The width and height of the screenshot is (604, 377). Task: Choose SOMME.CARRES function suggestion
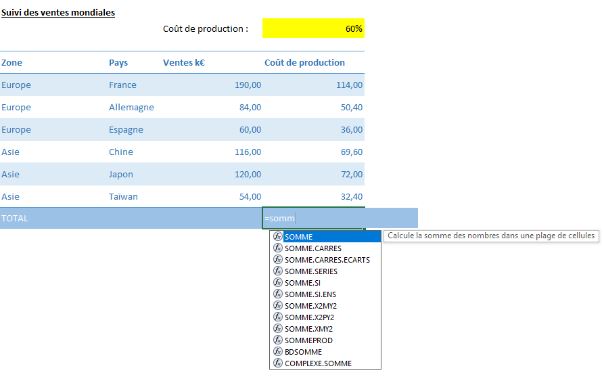pos(325,248)
